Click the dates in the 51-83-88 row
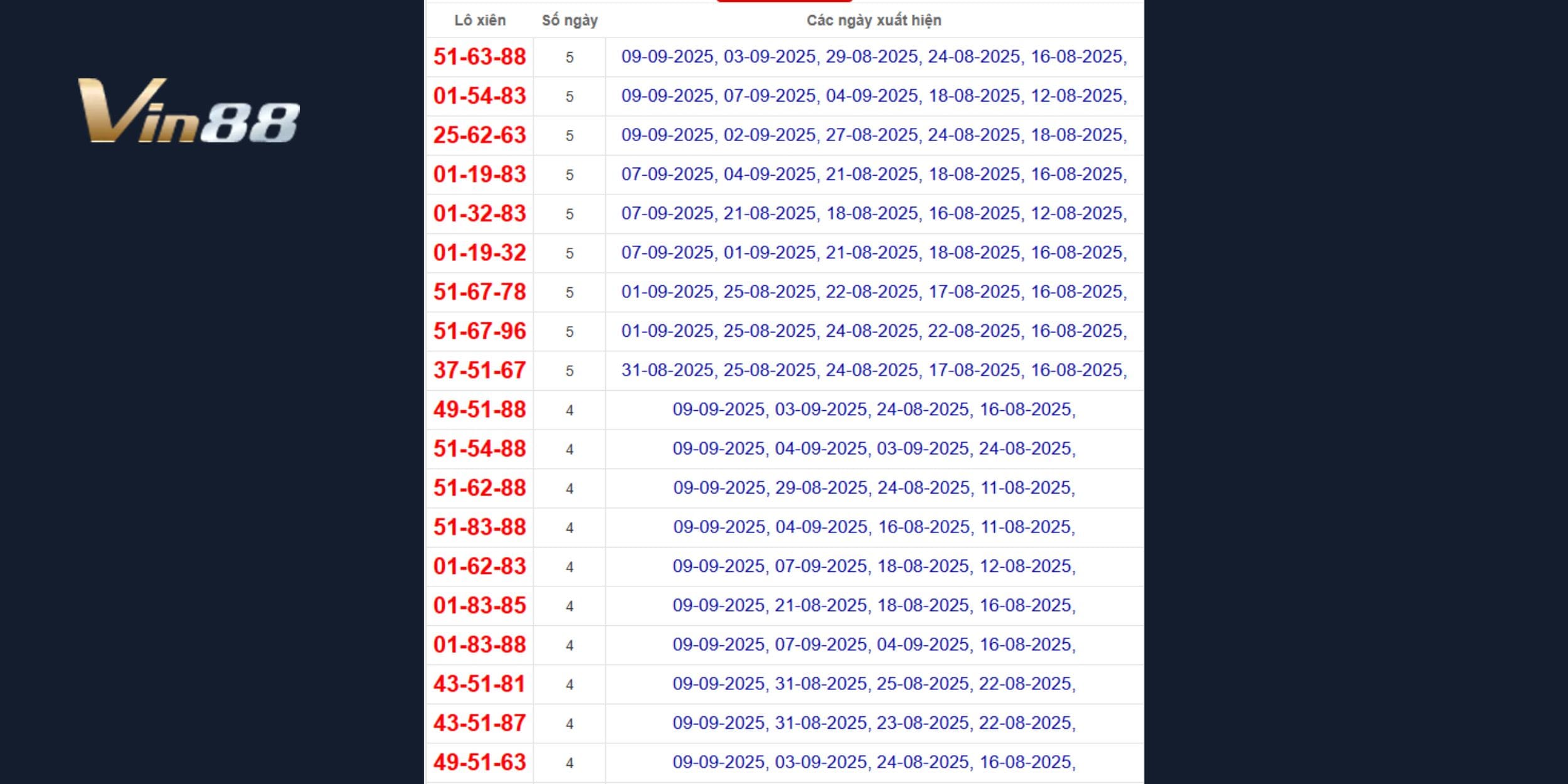This screenshot has height=784, width=1568. tap(874, 527)
